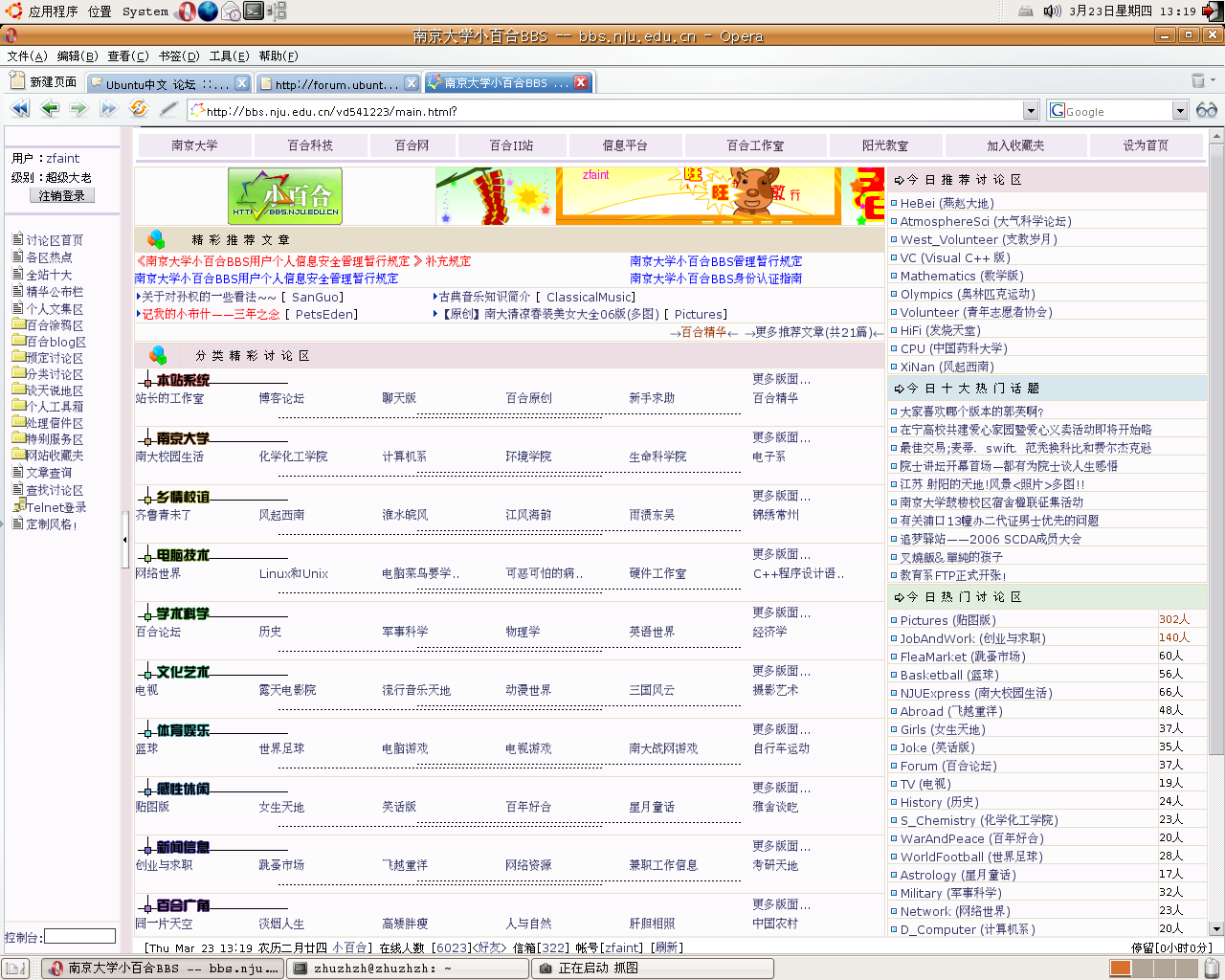
Task: Open the 工具 menu
Action: 229,56
